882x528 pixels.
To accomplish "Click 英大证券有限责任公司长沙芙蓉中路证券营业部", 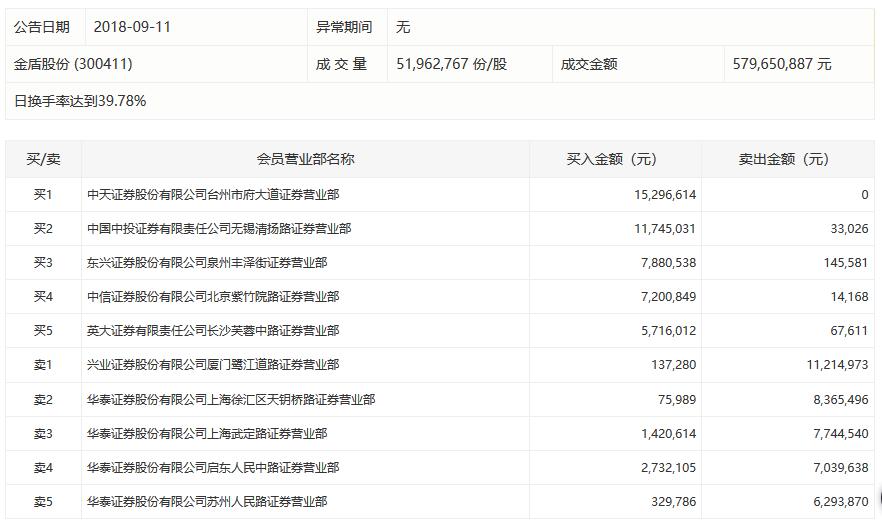I will (x=213, y=331).
